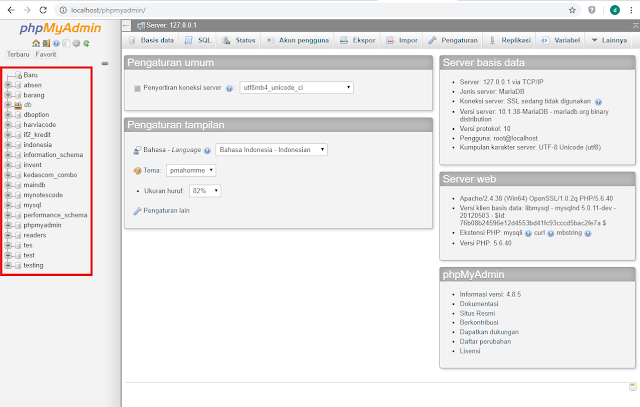
Task: Reload the browser page
Action: (43, 10)
